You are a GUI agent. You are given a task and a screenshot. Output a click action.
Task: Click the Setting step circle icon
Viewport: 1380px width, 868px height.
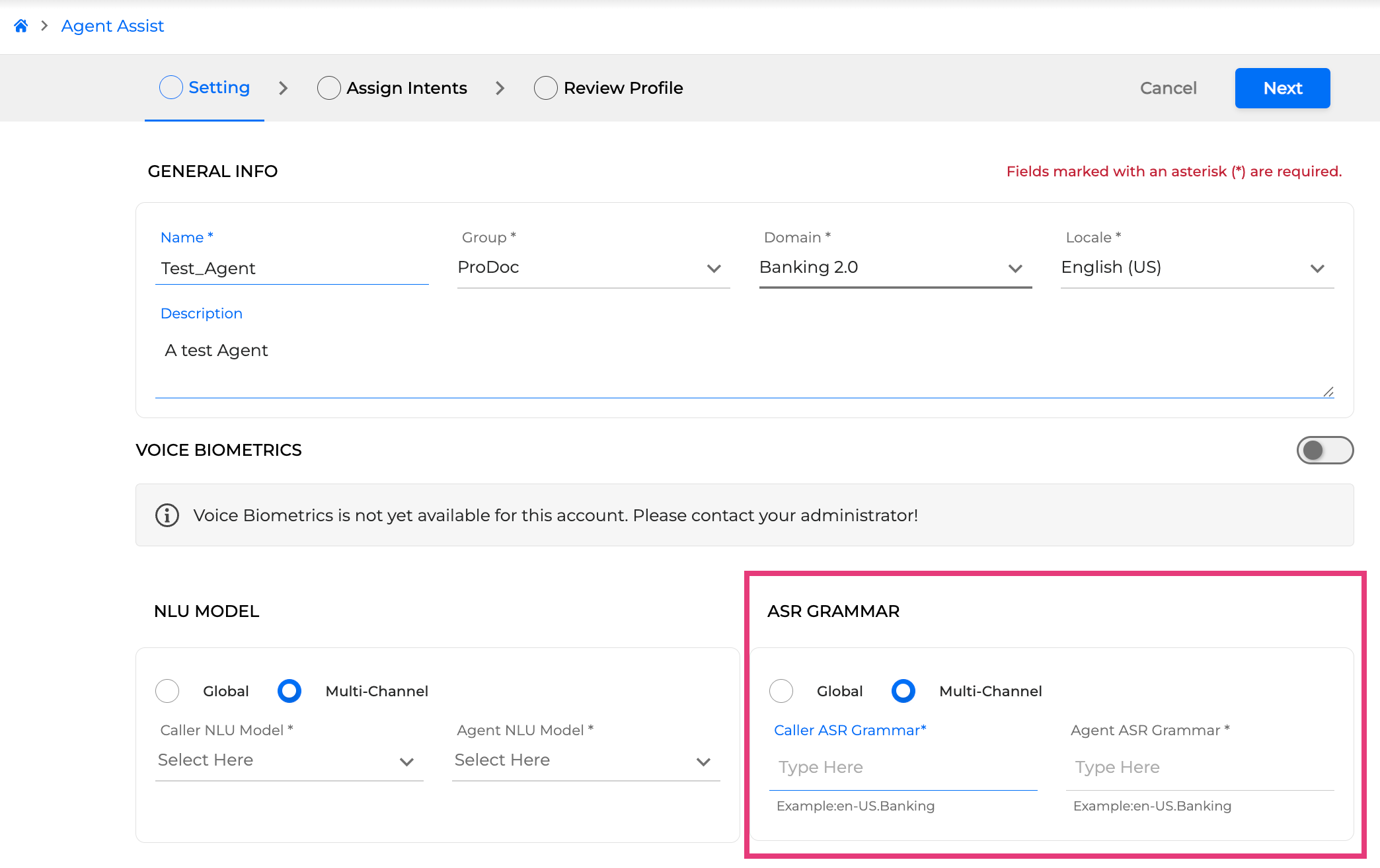tap(171, 87)
